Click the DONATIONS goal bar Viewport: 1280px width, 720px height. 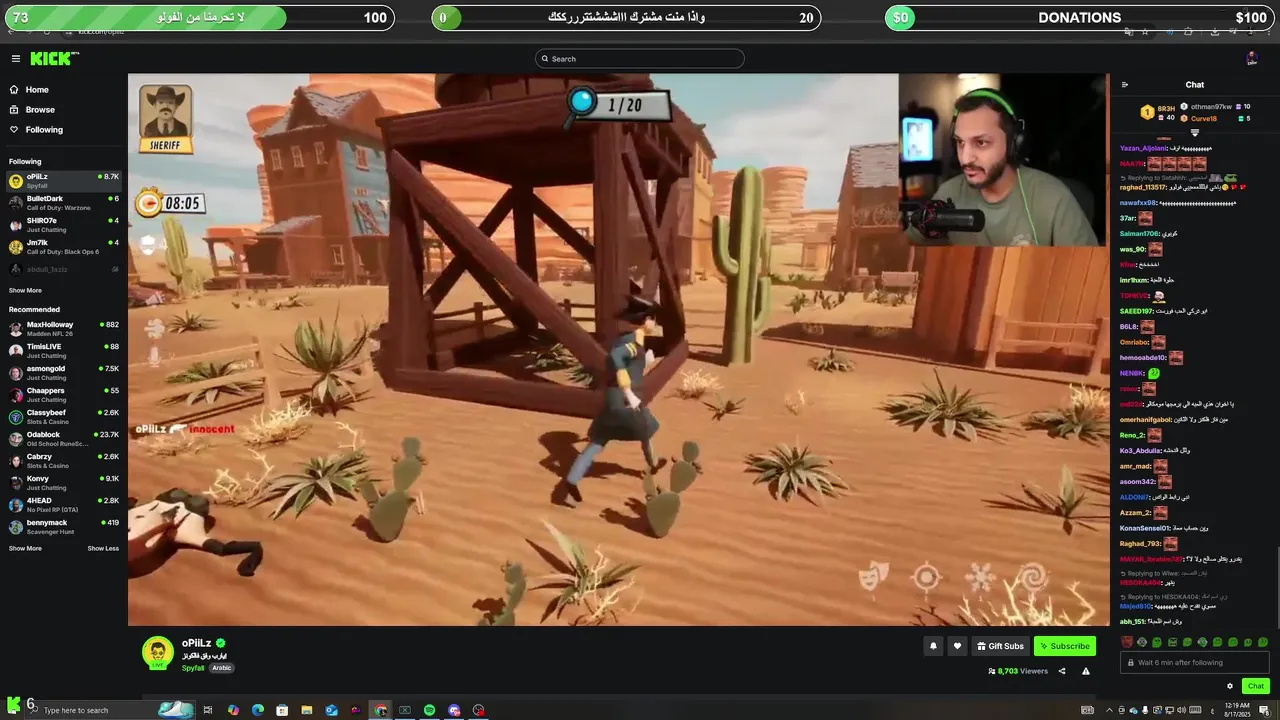point(1080,18)
